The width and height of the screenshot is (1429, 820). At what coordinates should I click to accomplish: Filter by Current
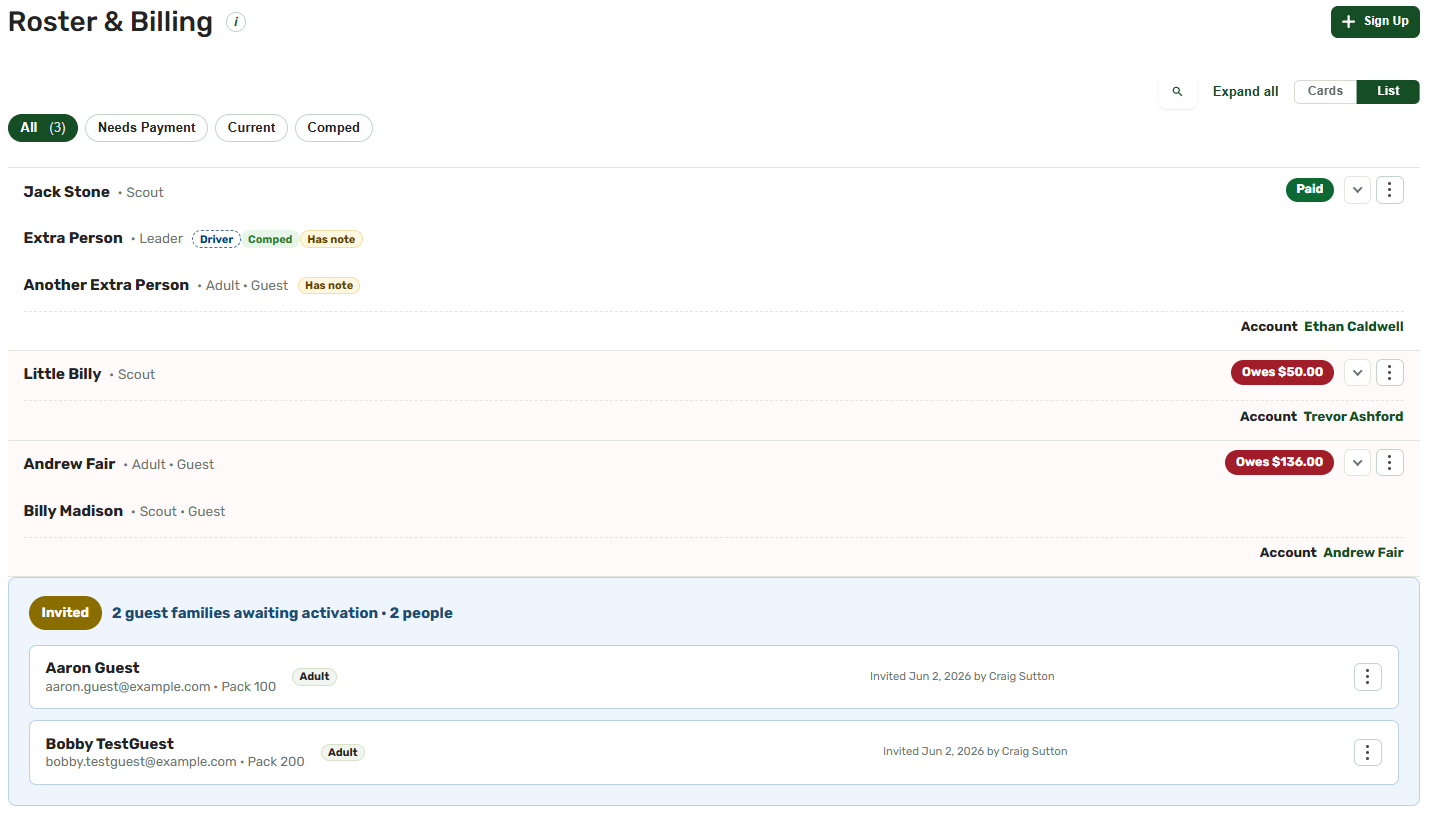click(251, 128)
